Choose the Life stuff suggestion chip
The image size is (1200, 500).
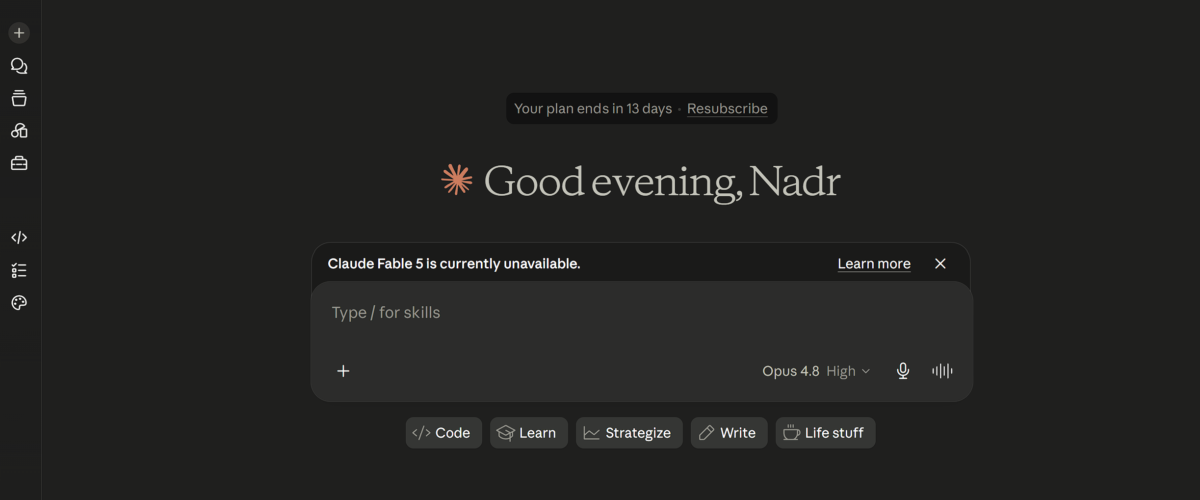(826, 433)
